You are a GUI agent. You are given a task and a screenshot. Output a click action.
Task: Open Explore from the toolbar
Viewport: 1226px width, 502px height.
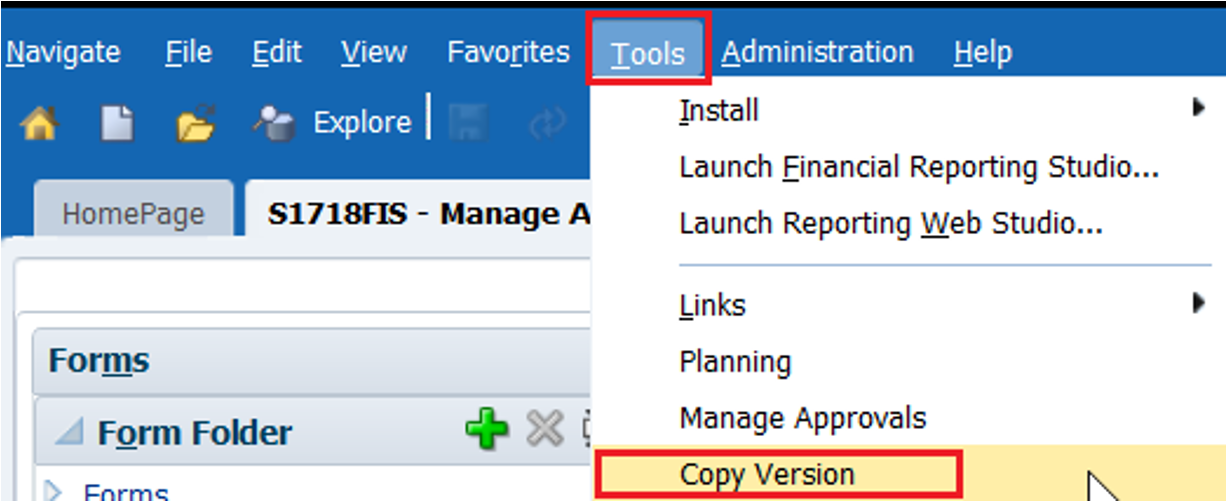[x=332, y=123]
